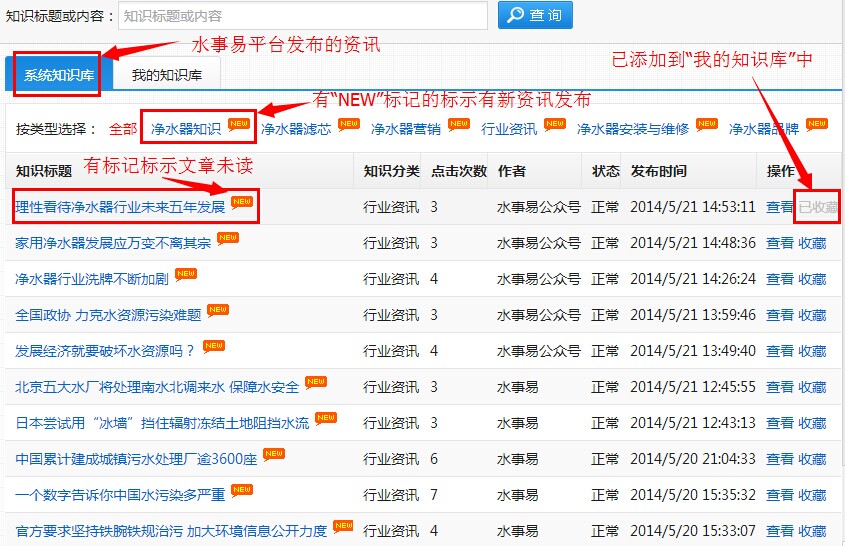Filter by 净水器营销 category
845x546 pixels.
405,129
